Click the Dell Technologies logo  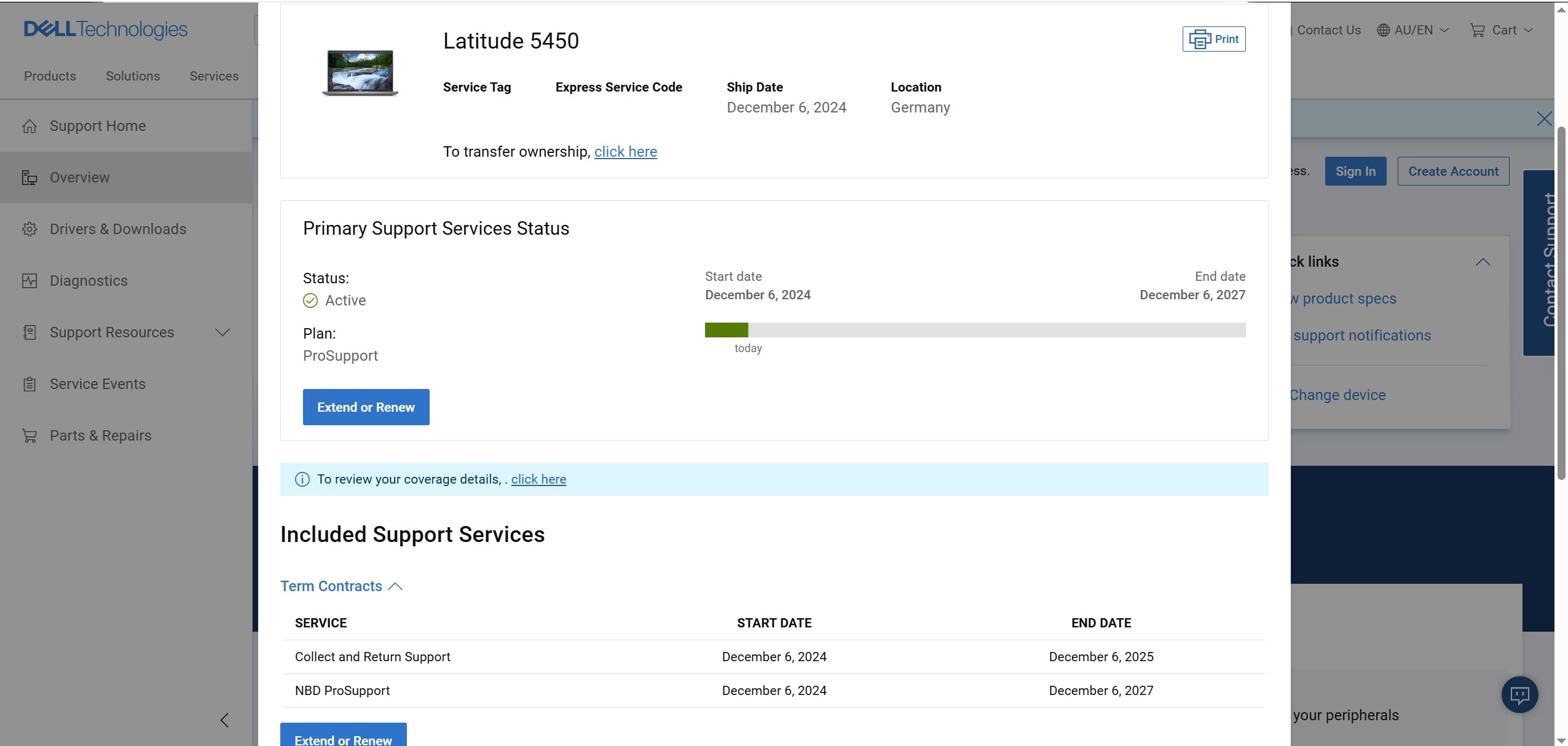(106, 29)
